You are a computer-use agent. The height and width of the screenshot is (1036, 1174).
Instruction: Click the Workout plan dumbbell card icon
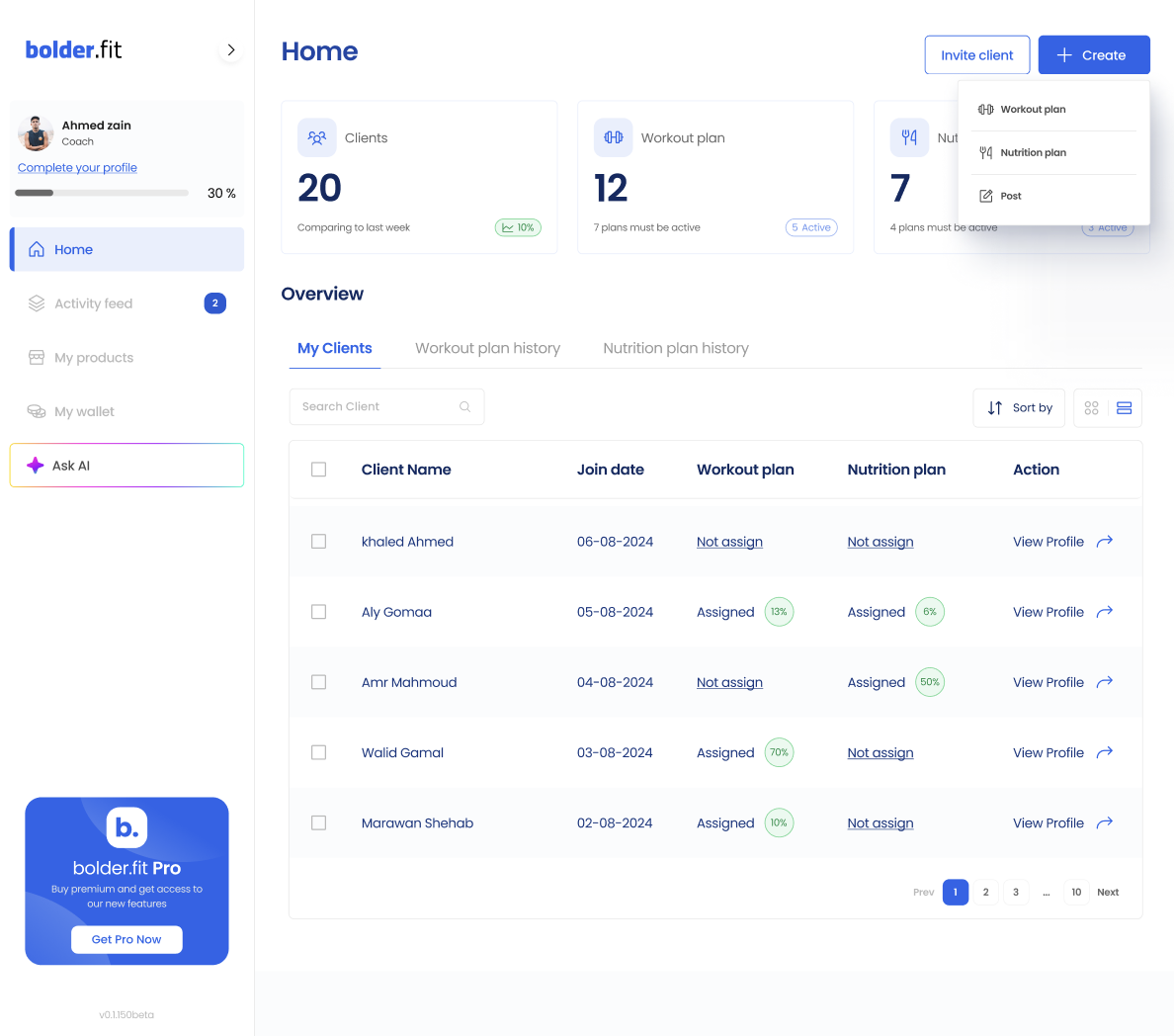coord(613,138)
